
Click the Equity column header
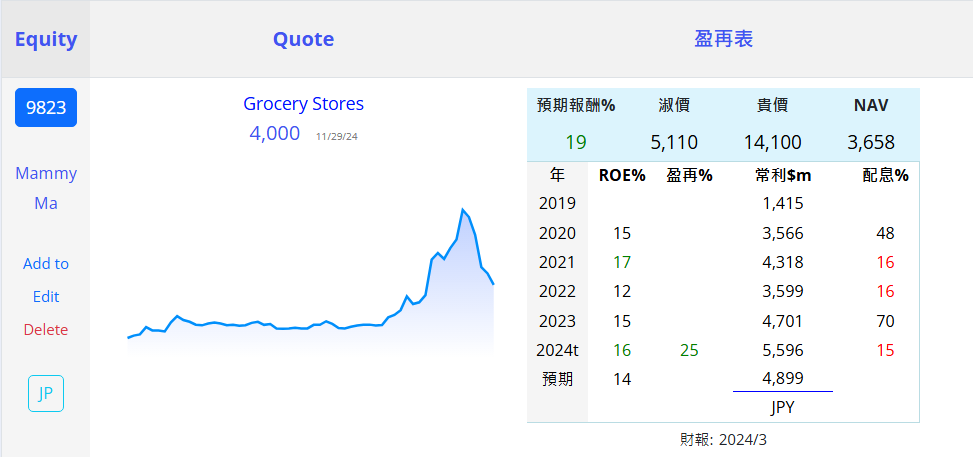[x=46, y=39]
